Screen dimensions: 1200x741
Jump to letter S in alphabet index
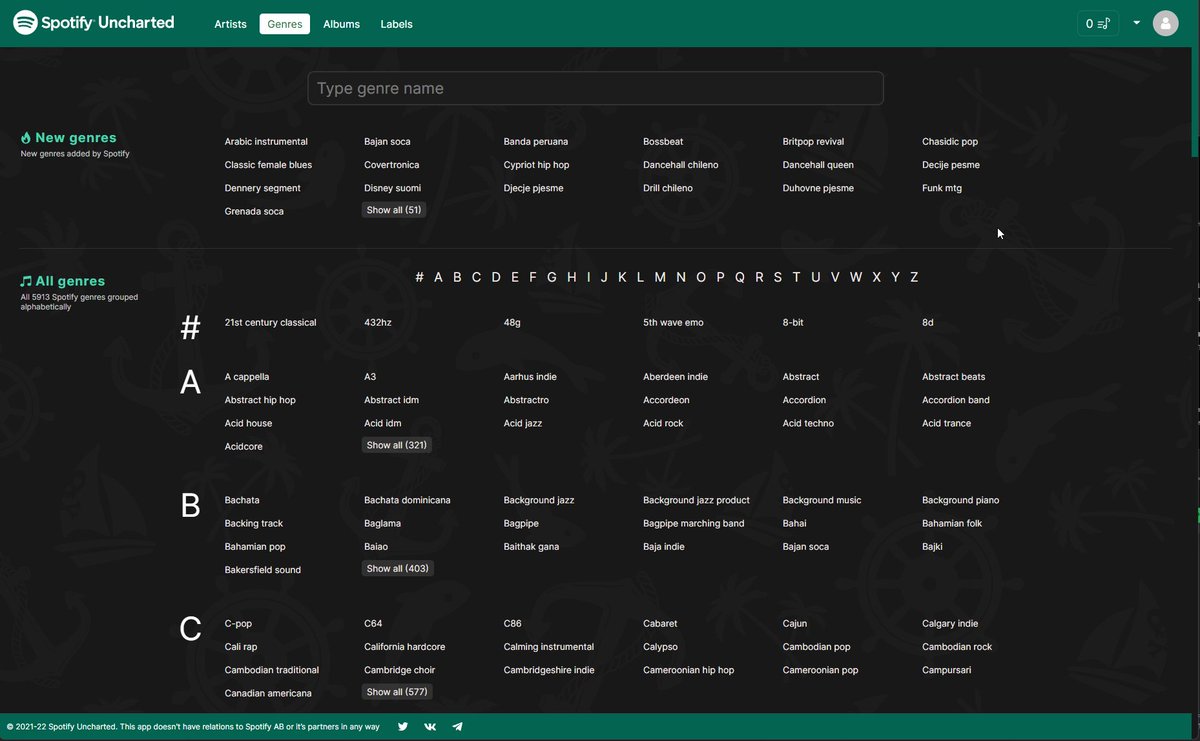778,277
